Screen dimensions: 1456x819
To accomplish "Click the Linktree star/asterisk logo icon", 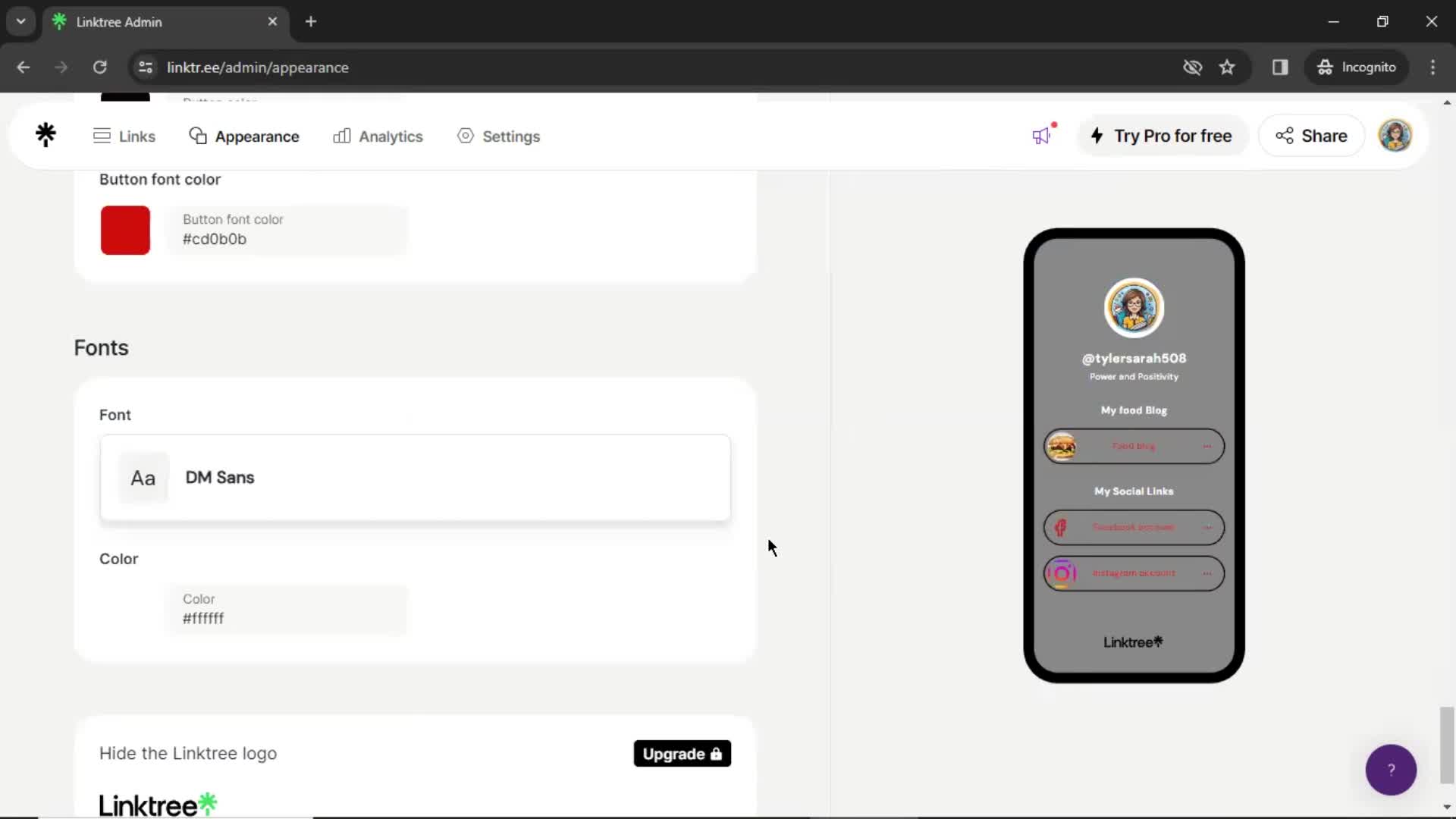I will click(45, 135).
